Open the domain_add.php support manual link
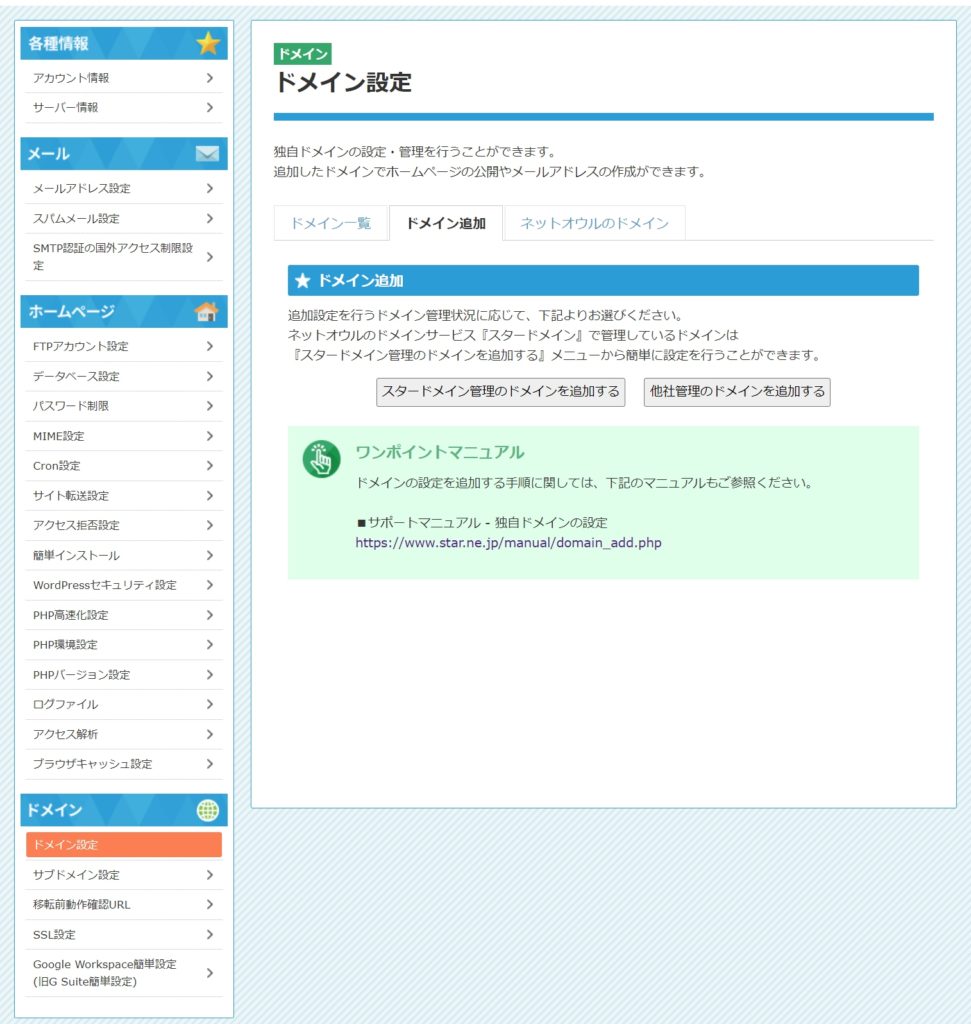The width and height of the screenshot is (971, 1024). tap(508, 543)
